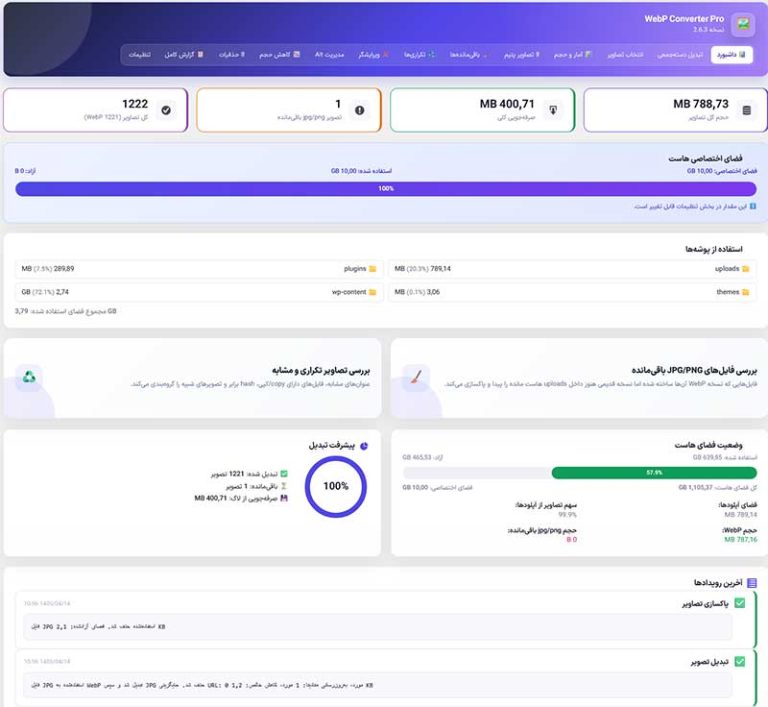The width and height of the screenshot is (768, 707).
Task: Click the green check icon beside تبدیل شده 1221
Action: (284, 474)
